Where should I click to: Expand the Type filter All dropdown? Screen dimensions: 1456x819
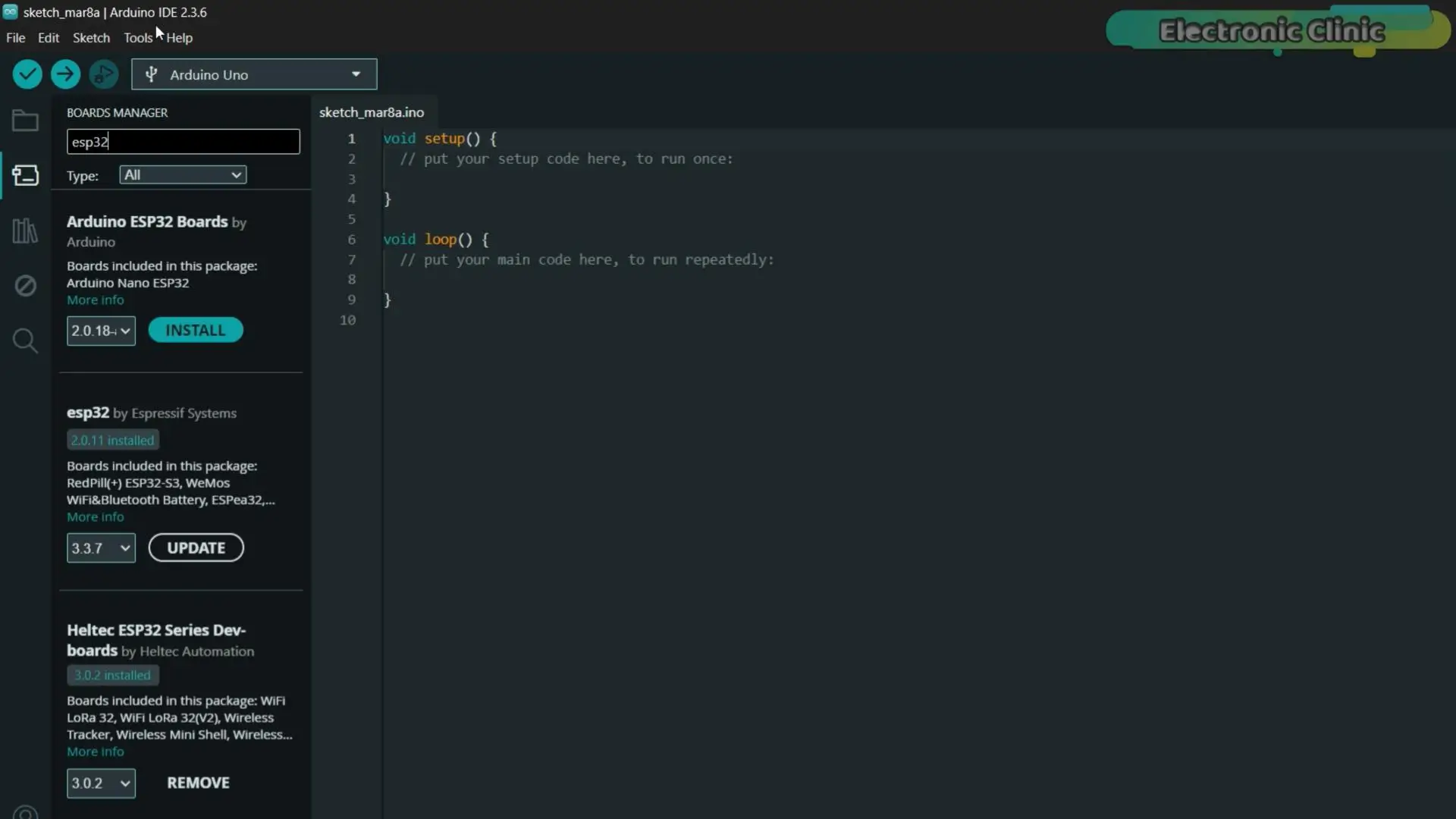point(183,175)
